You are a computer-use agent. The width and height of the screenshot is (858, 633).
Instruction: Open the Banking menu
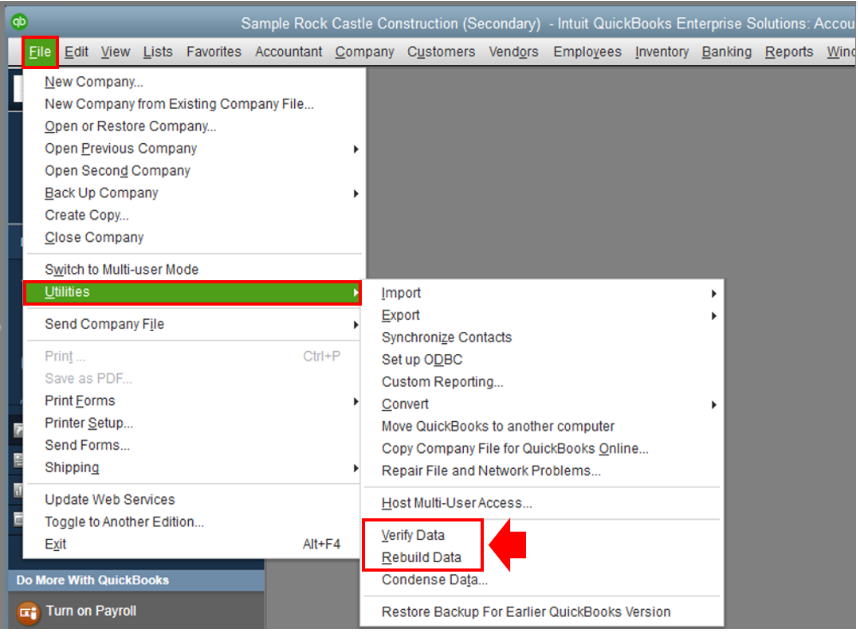pos(727,52)
